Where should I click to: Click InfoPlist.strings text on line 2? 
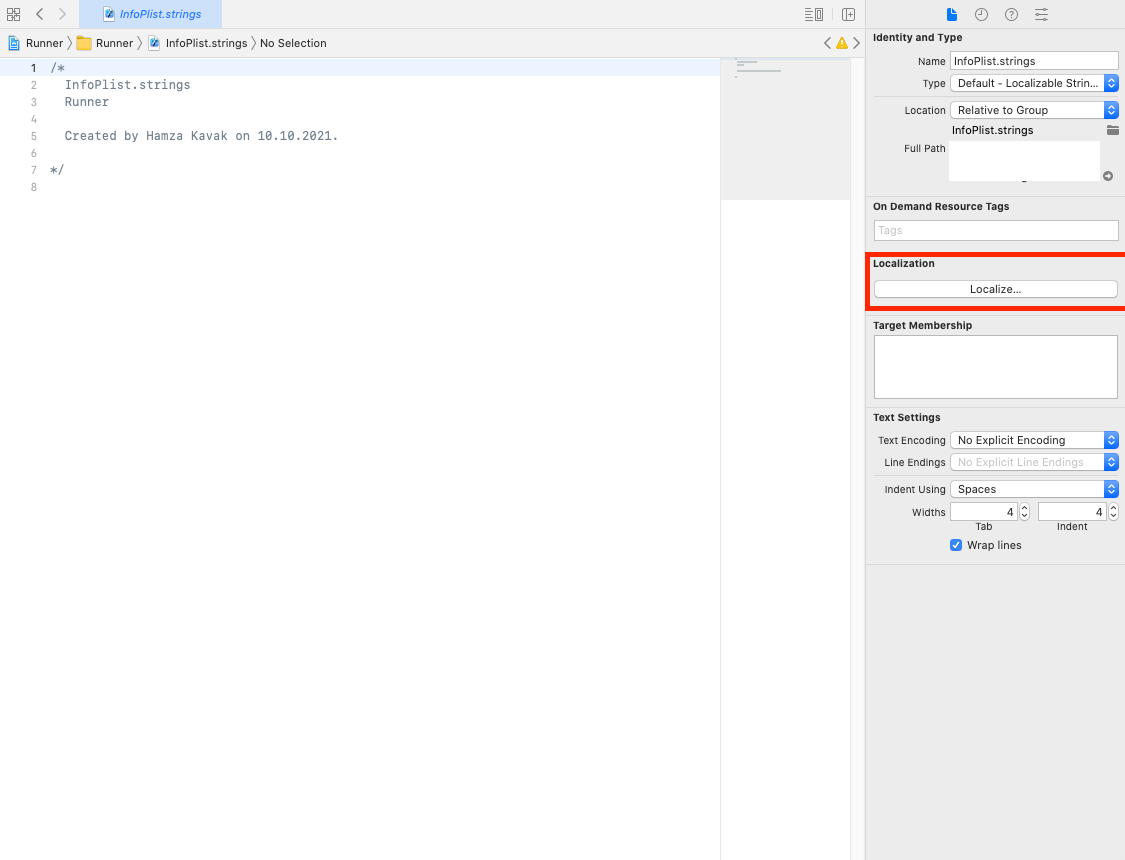pos(127,85)
